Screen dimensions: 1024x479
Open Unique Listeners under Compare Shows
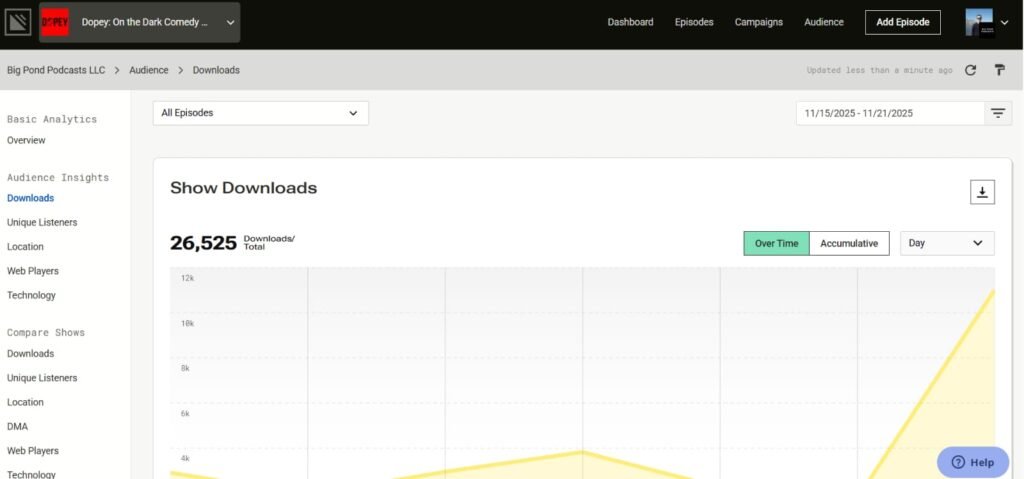42,378
